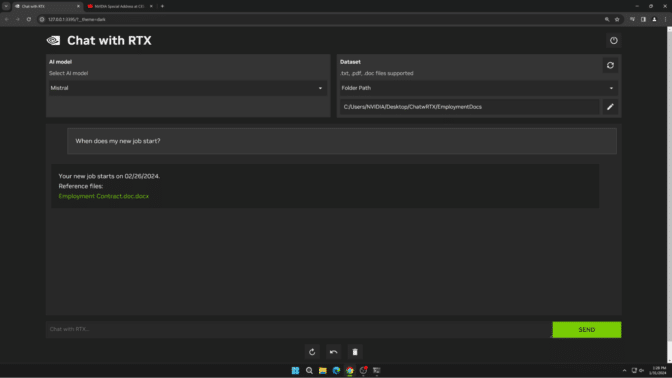
Task: Toggle the browser side panel
Action: pos(643,19)
